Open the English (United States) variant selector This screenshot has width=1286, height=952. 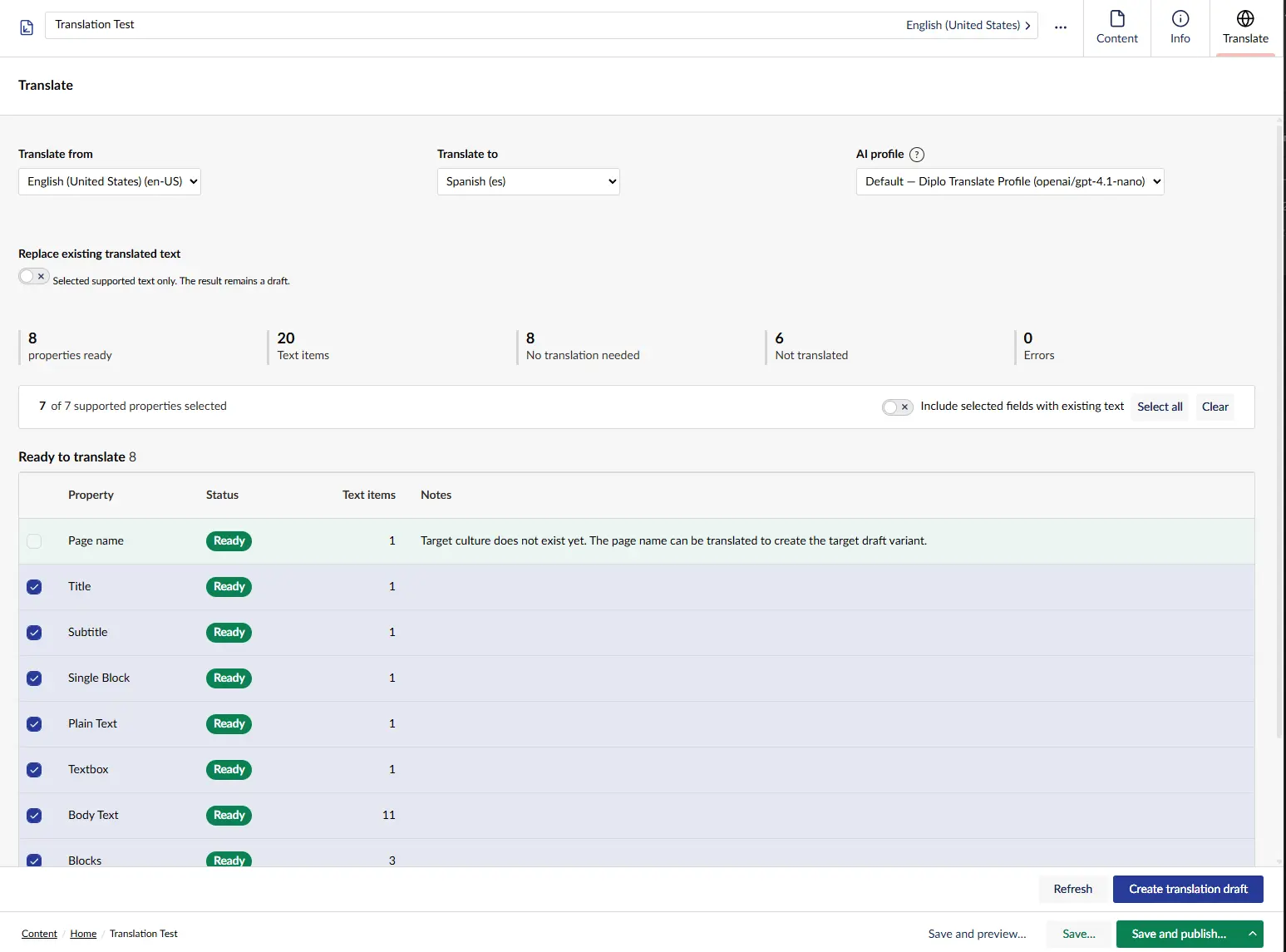[968, 25]
